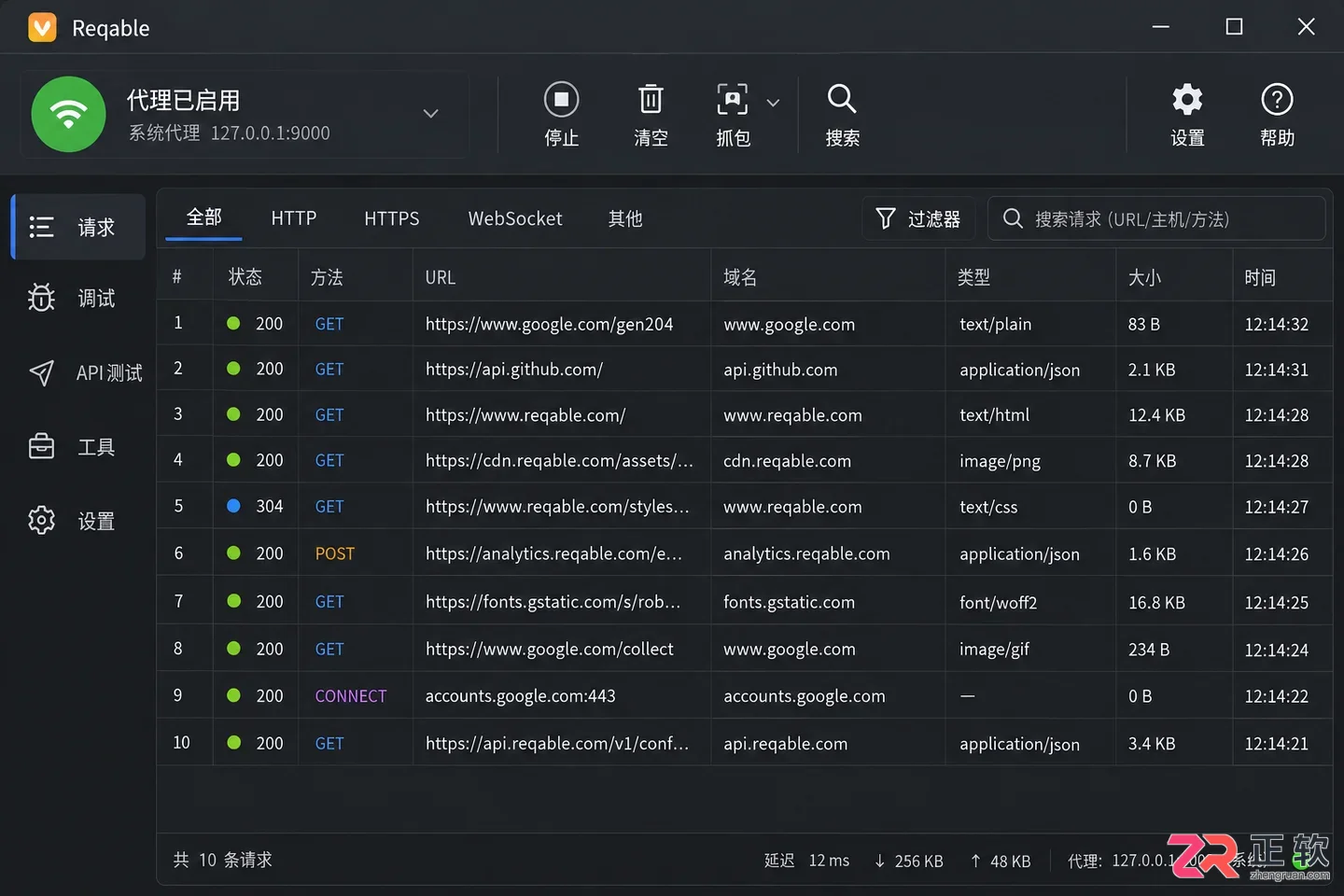The width and height of the screenshot is (1344, 896).
Task: Click the 12:14:32 time cell
Action: coord(1276,324)
